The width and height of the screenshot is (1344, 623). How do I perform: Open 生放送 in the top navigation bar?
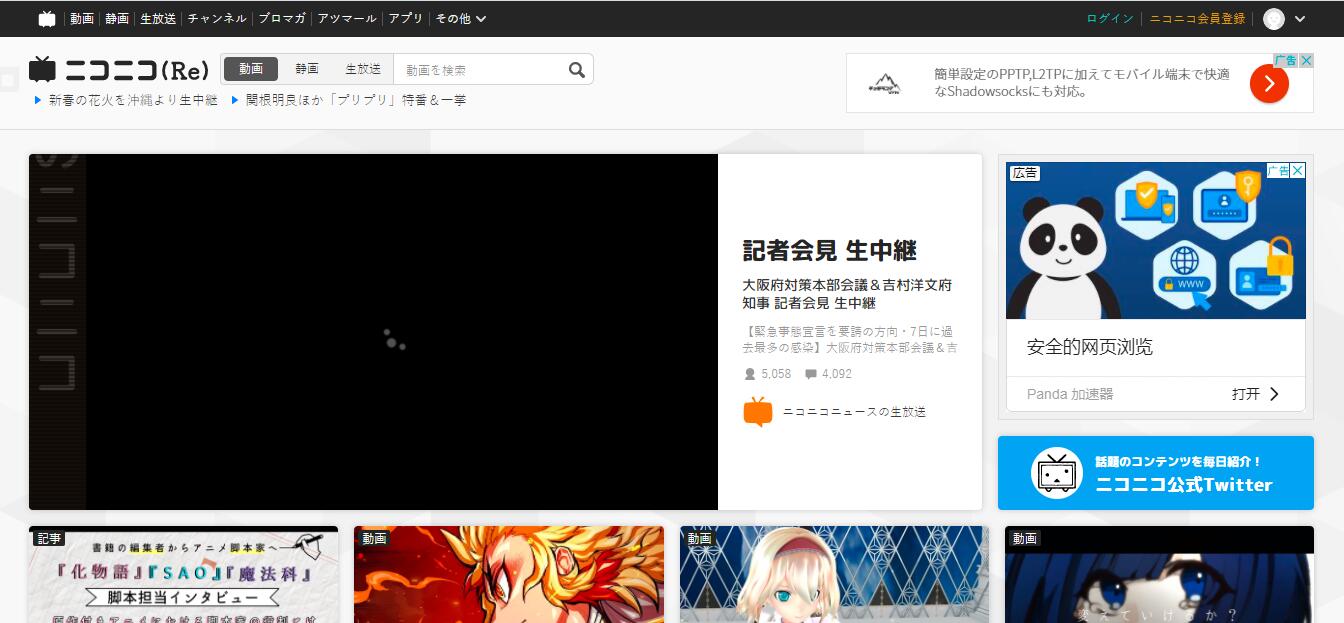(158, 19)
